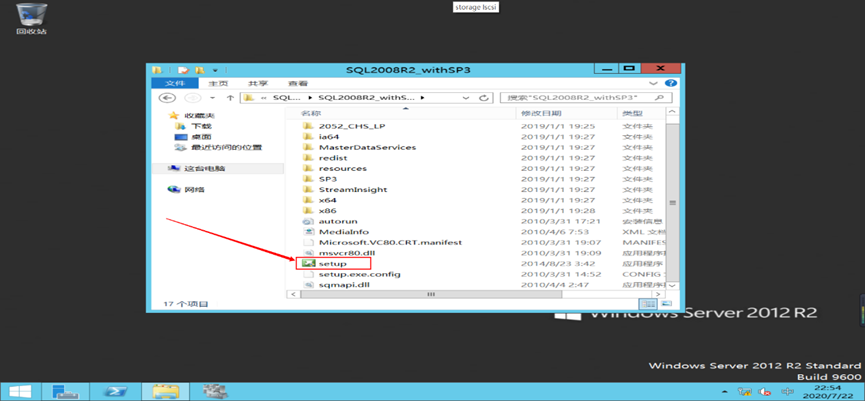This screenshot has height=401, width=865.
Task: Click the vertical scrollbar down arrow
Action: (672, 285)
